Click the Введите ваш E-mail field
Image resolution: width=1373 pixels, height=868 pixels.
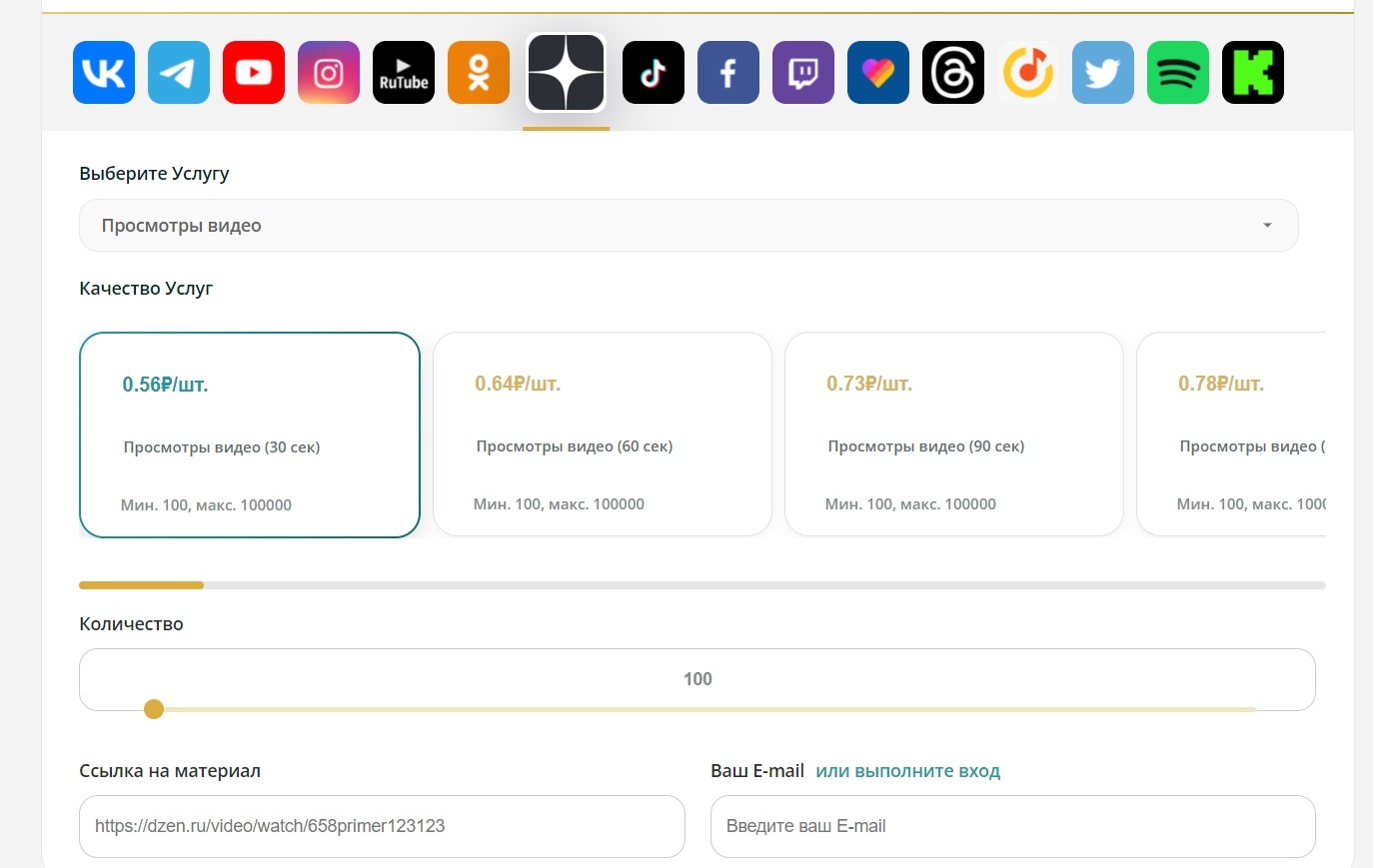(x=1013, y=826)
